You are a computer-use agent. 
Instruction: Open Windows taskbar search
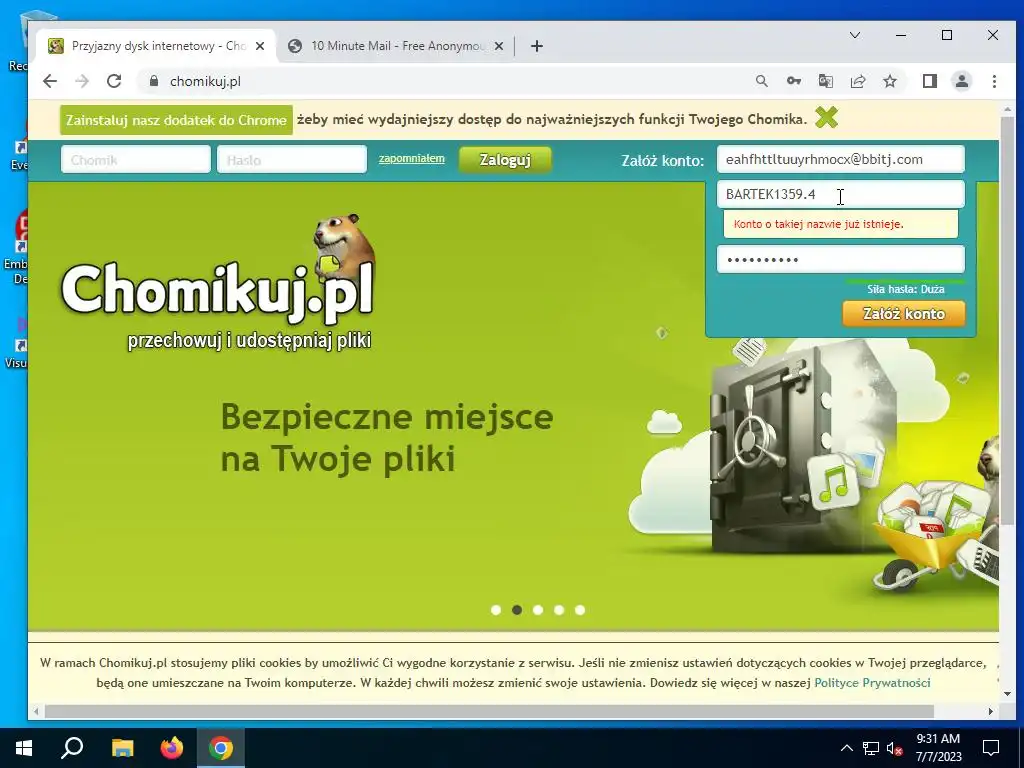72,748
